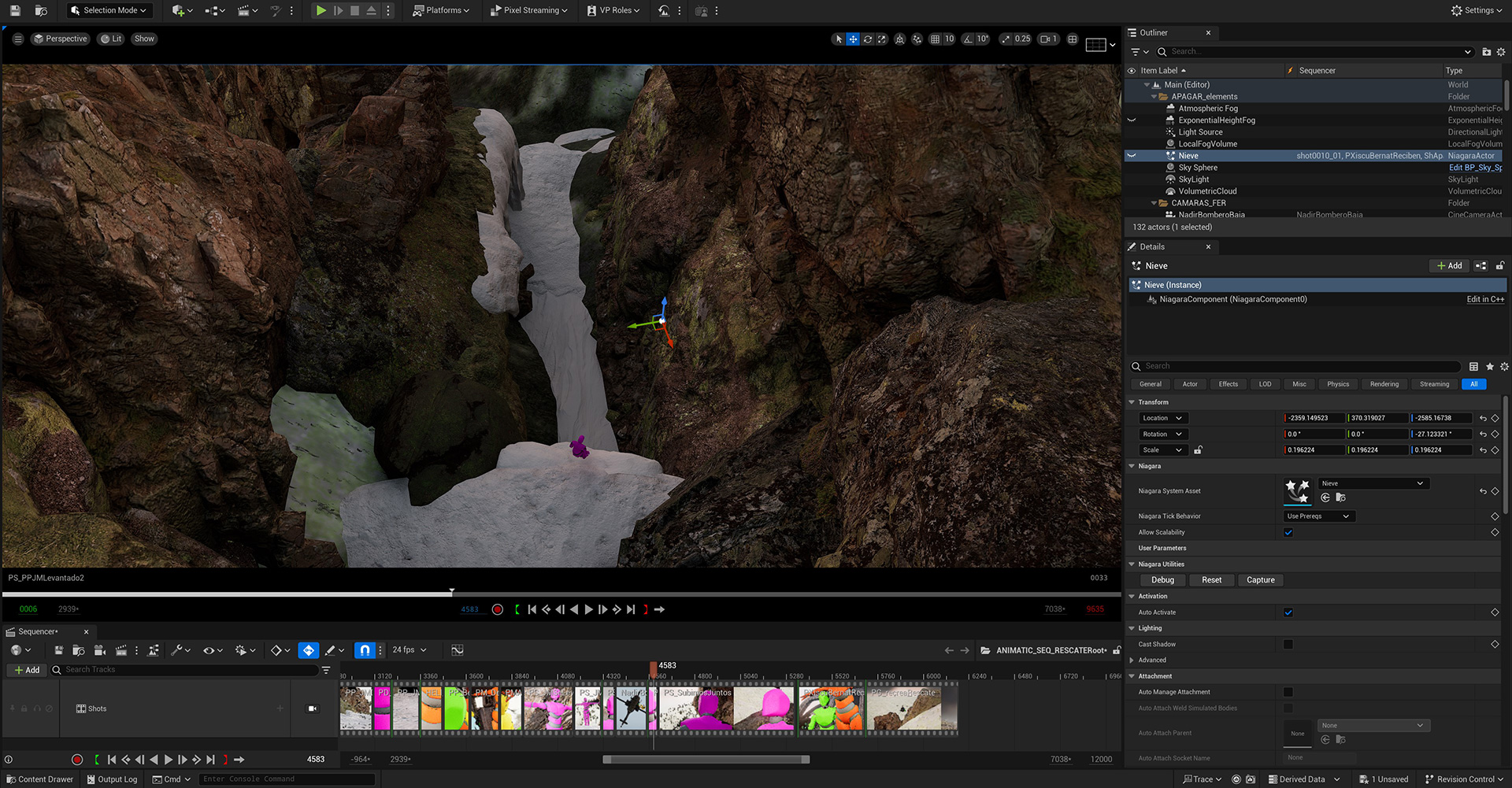Screen dimensions: 1512x788
Task: Open the Show menu in the viewport
Action: tap(144, 39)
